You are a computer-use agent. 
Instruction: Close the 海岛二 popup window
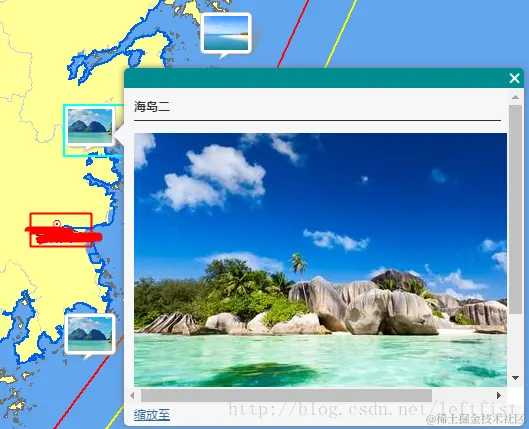[x=514, y=78]
